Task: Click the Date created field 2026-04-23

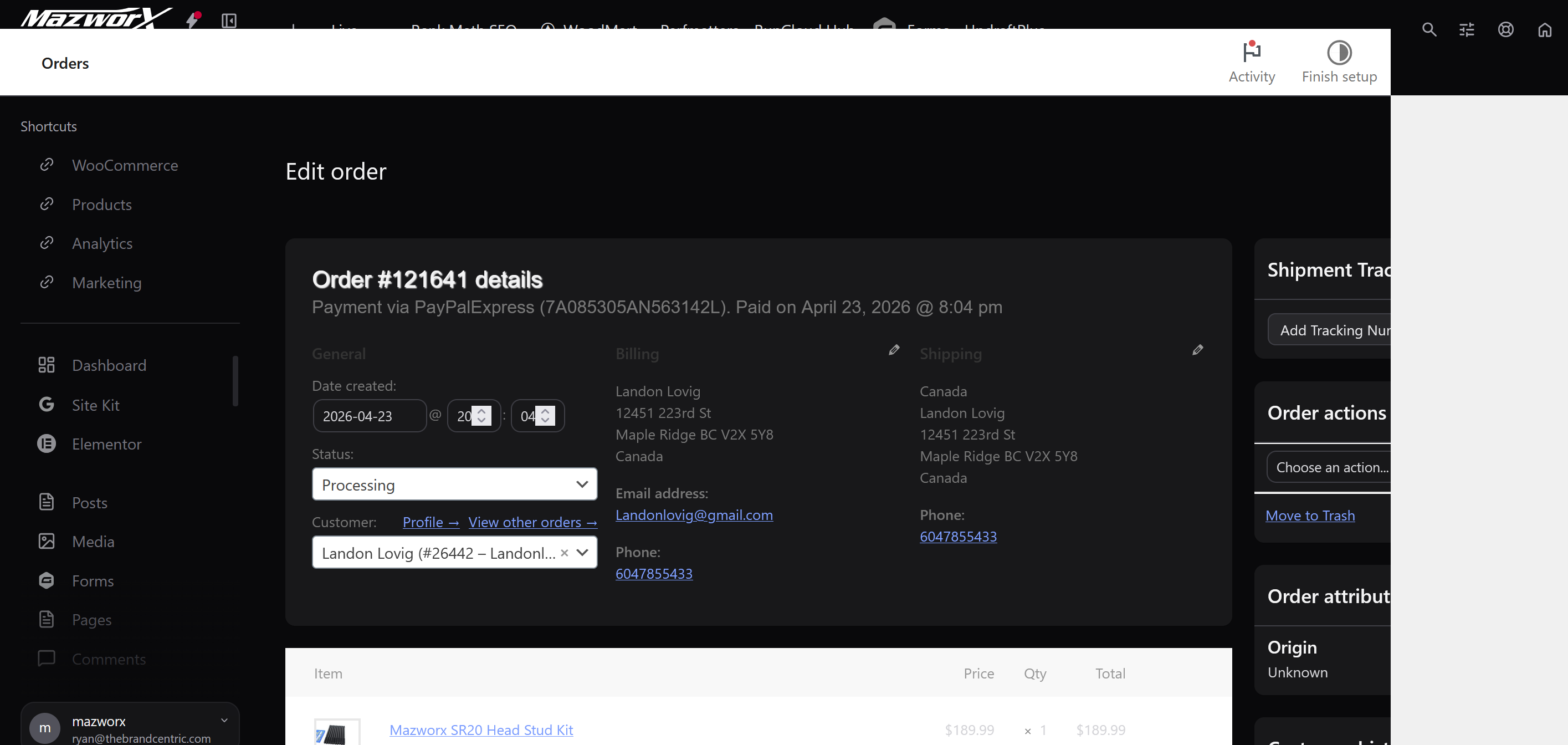Action: [x=370, y=416]
